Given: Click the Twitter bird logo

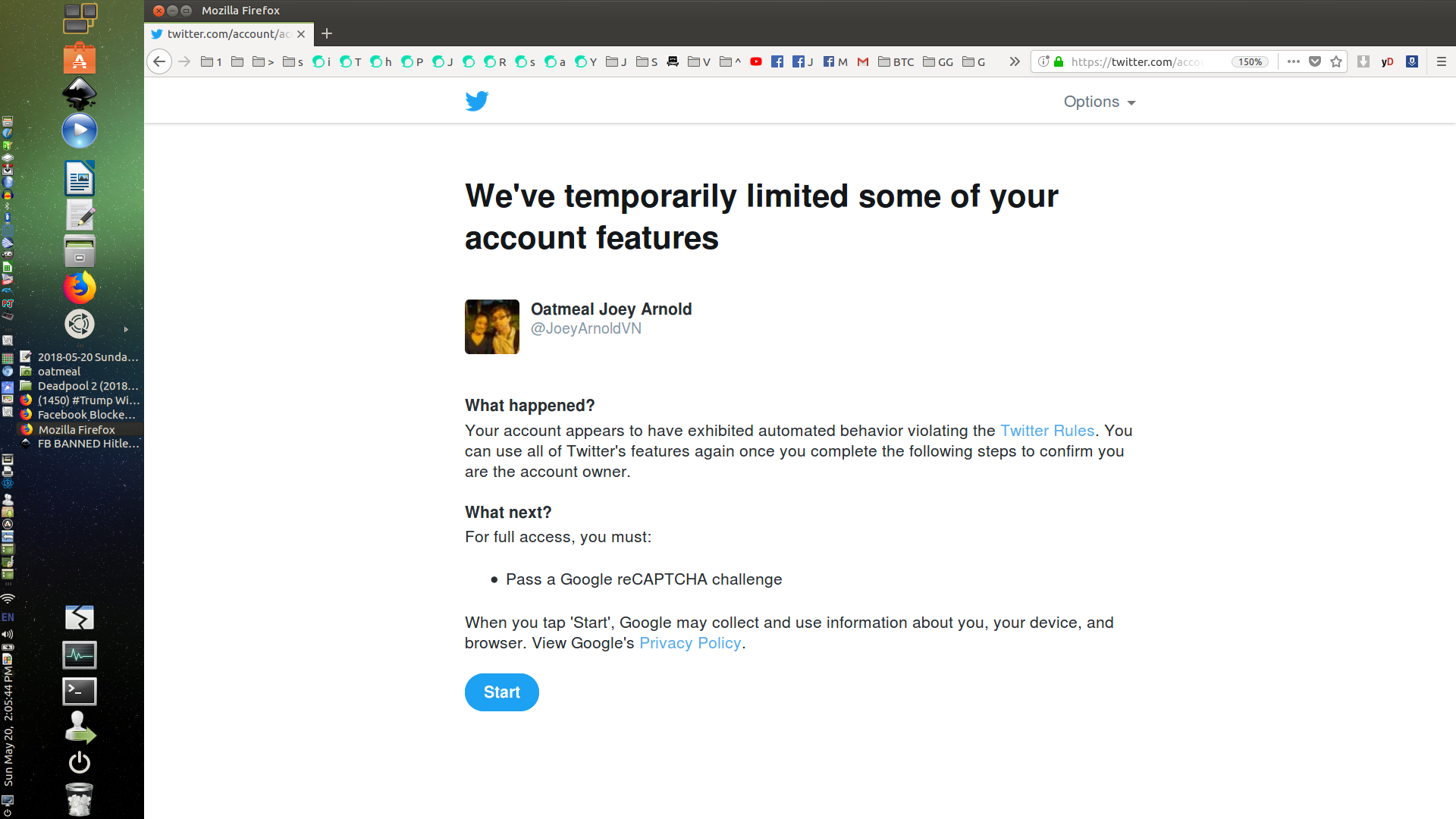Looking at the screenshot, I should coord(477,101).
